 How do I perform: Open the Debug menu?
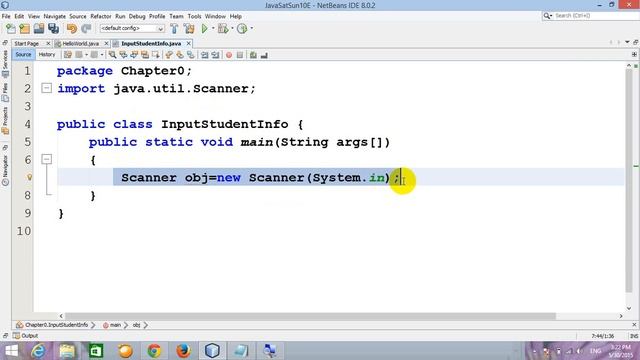137,16
